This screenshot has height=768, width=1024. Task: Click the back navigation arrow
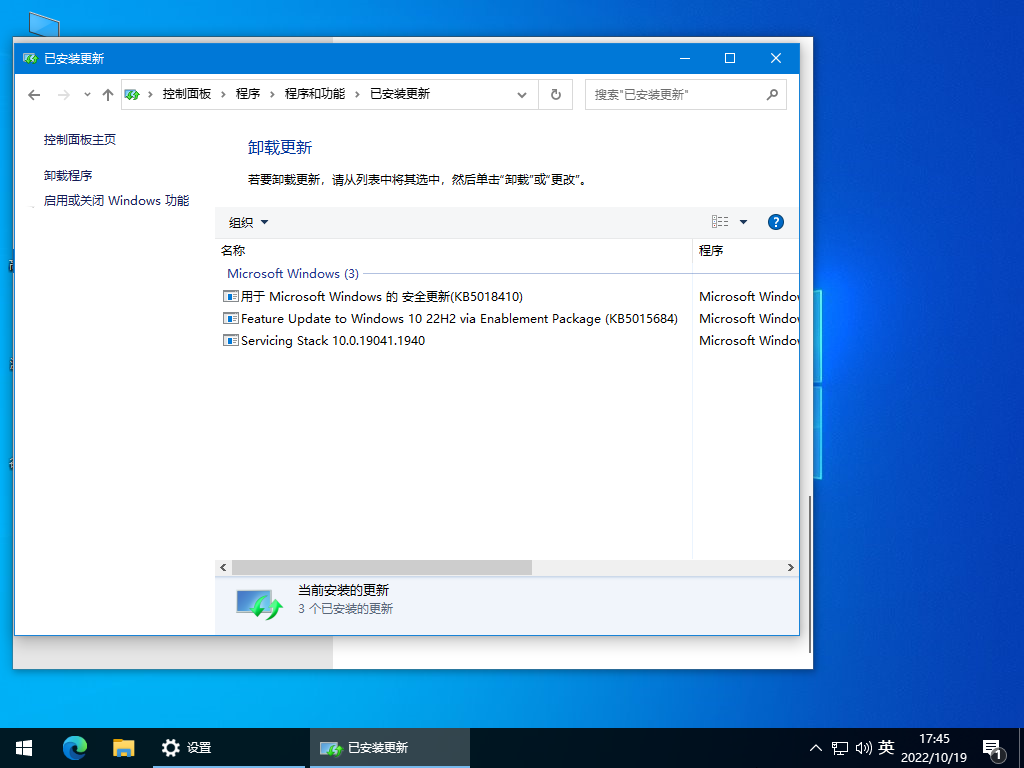pyautogui.click(x=34, y=93)
